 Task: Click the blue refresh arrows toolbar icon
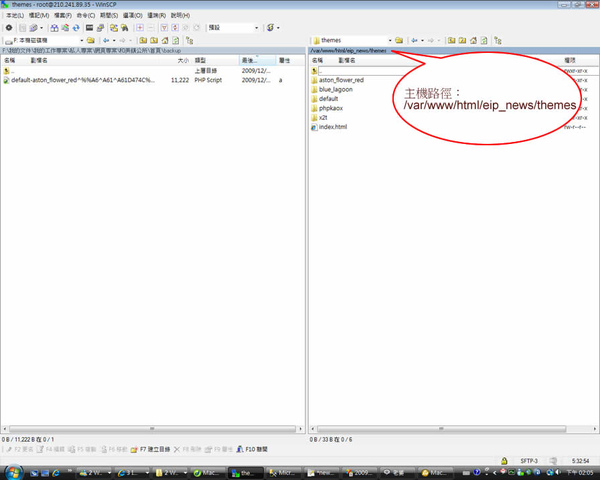pos(76,28)
